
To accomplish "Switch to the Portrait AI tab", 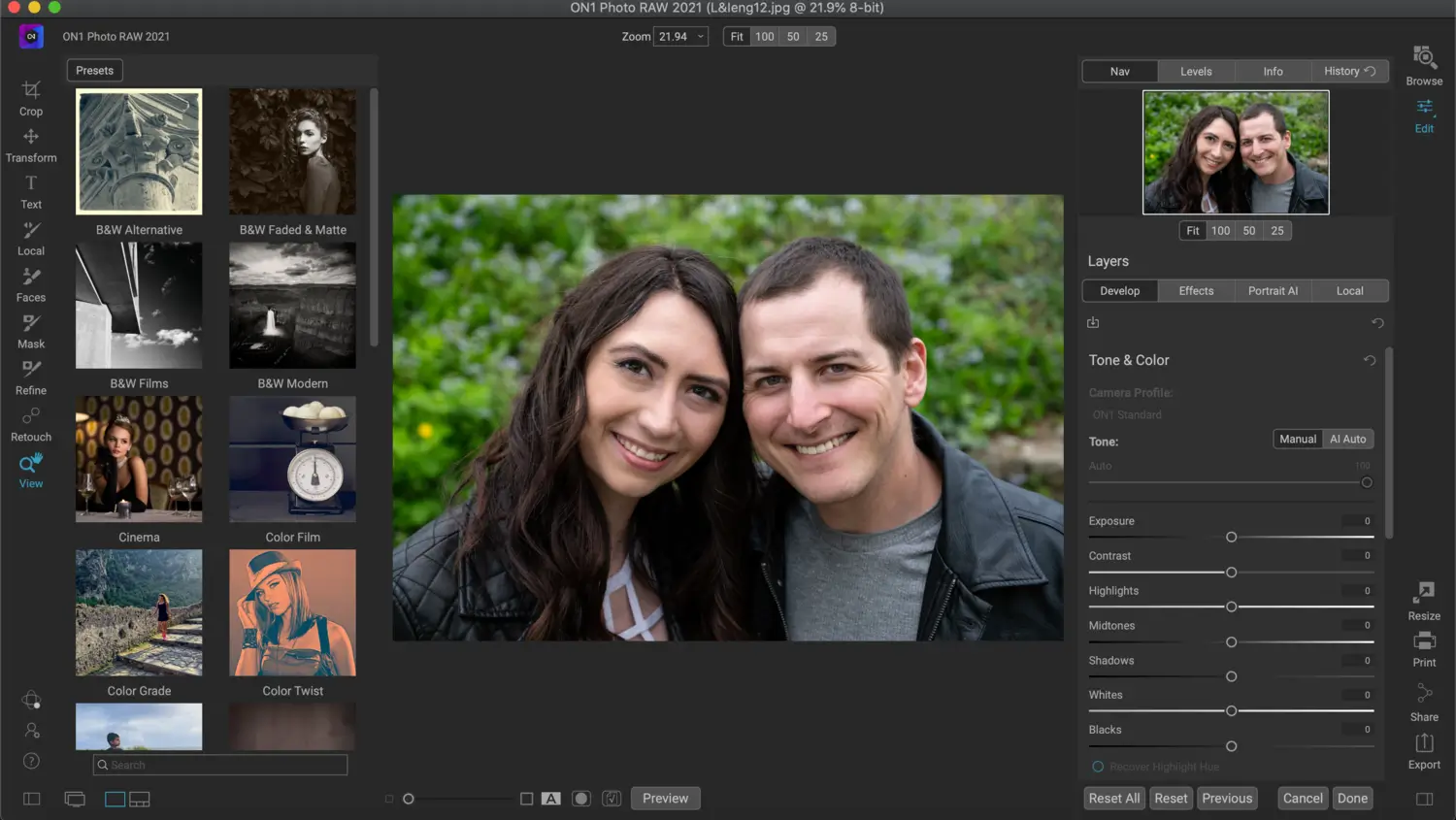I will click(x=1273, y=290).
